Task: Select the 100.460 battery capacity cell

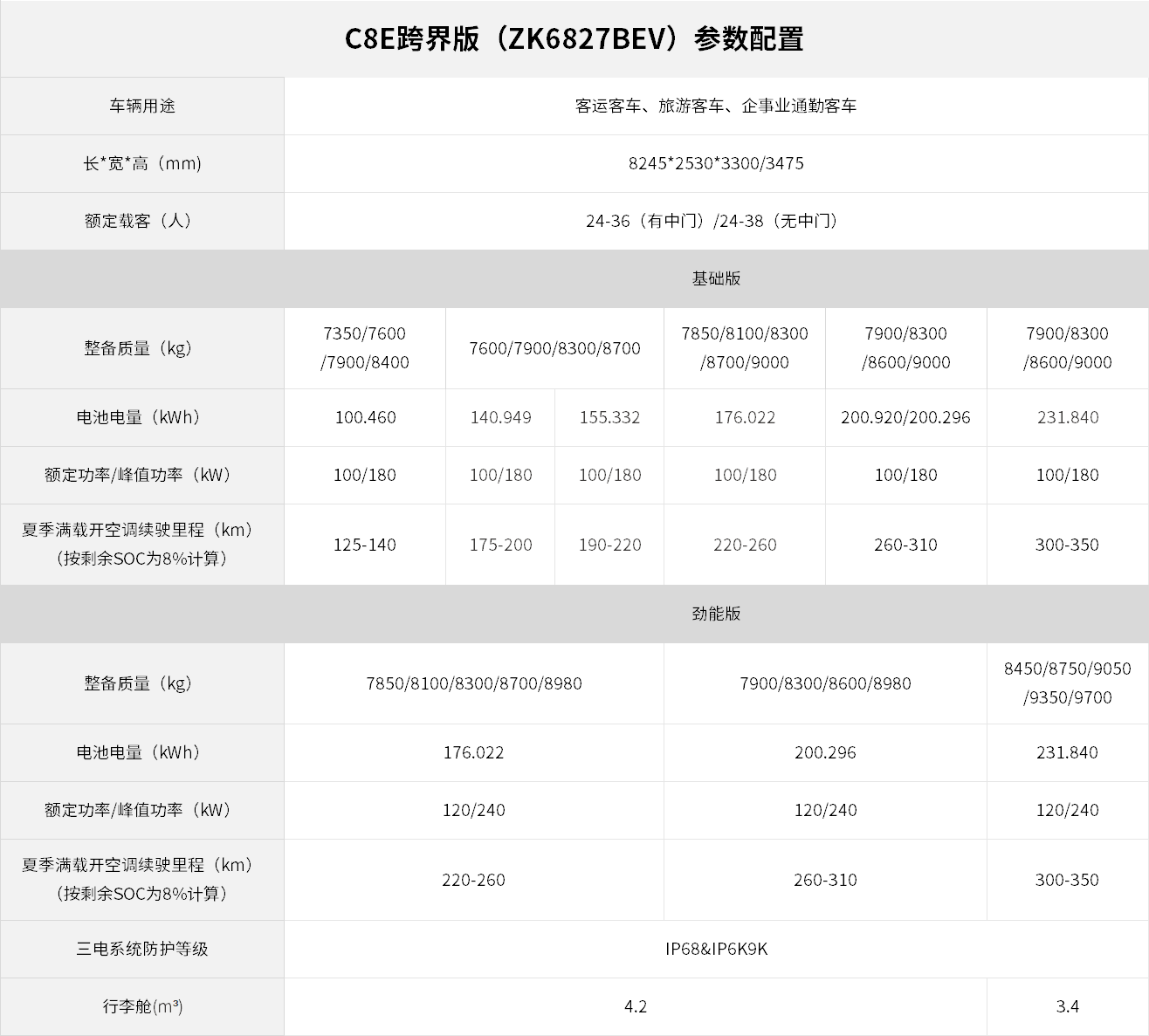Action: tap(365, 417)
